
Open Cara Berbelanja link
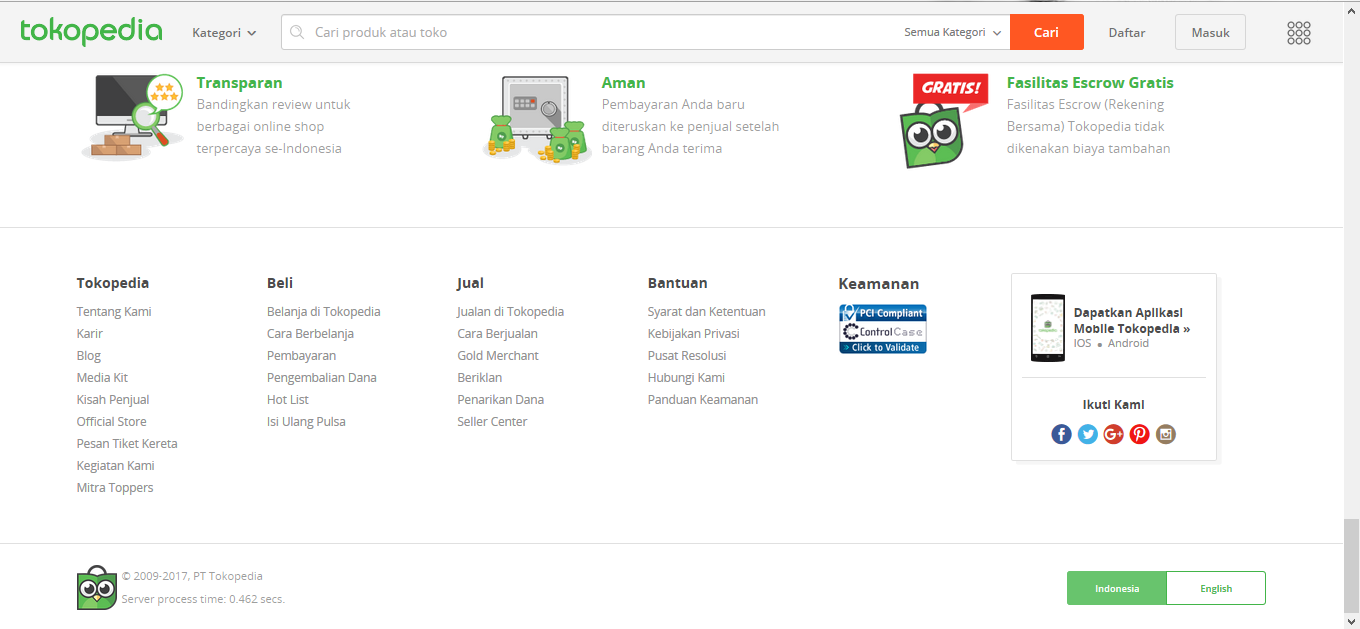click(310, 333)
